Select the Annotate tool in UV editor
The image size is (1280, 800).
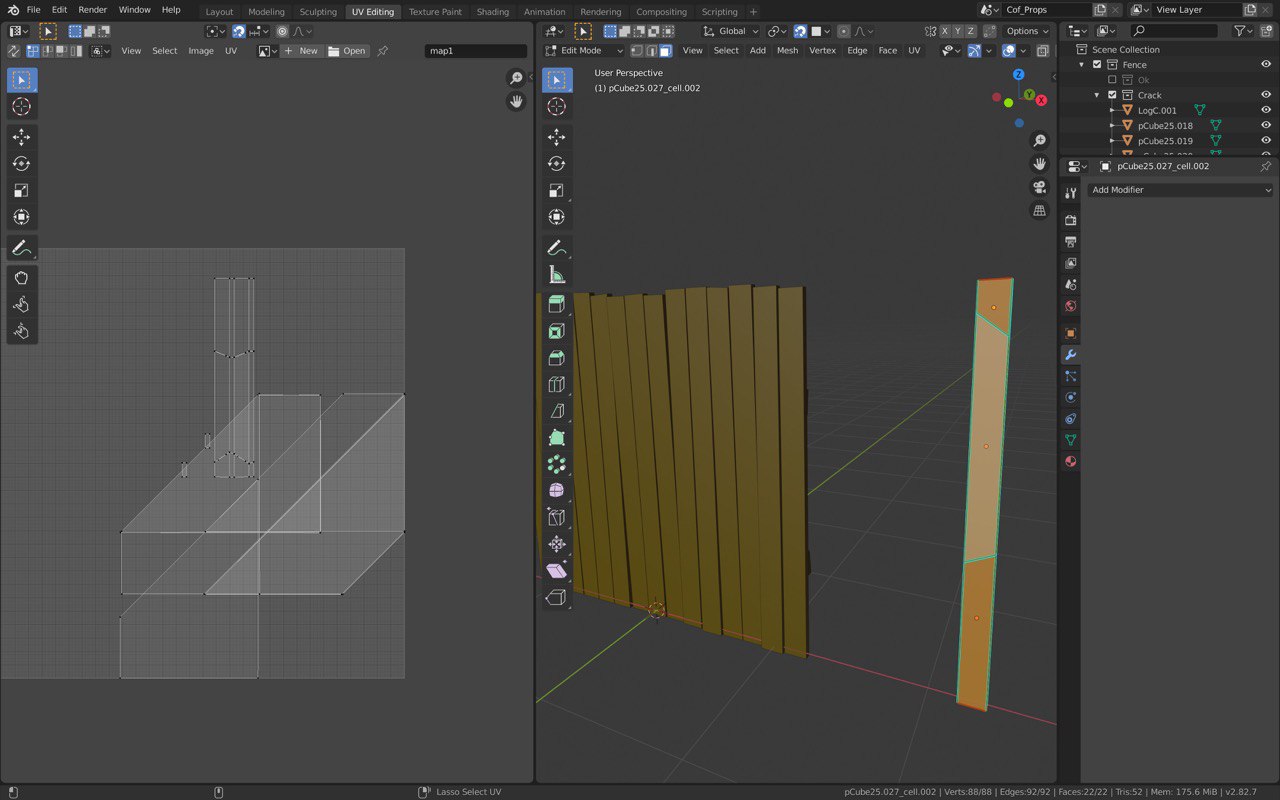tap(21, 247)
